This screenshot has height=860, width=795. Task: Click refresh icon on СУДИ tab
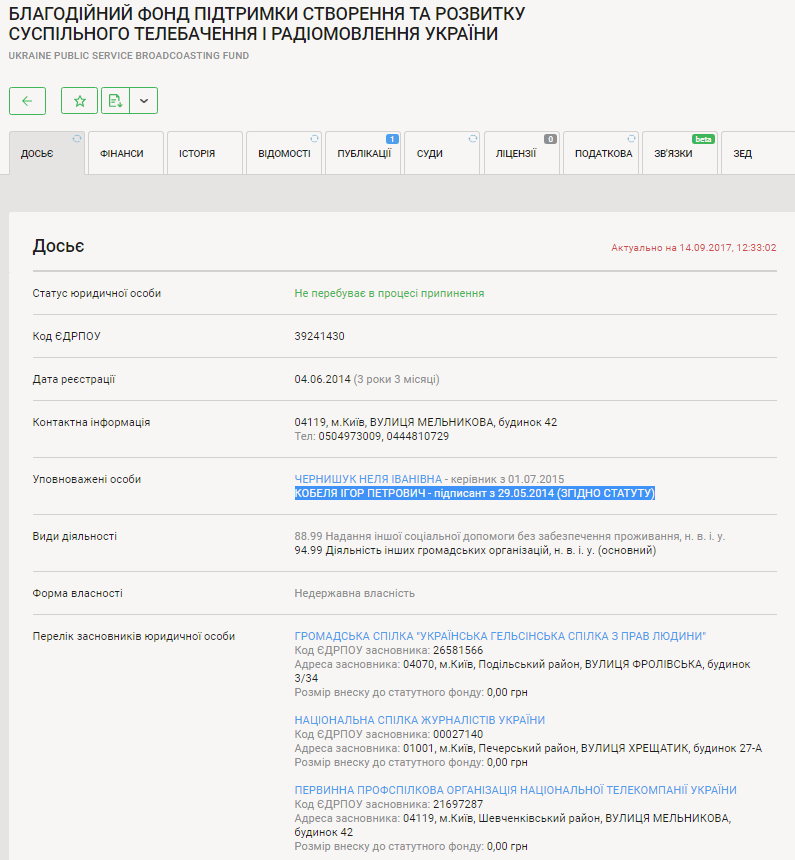pyautogui.click(x=473, y=139)
